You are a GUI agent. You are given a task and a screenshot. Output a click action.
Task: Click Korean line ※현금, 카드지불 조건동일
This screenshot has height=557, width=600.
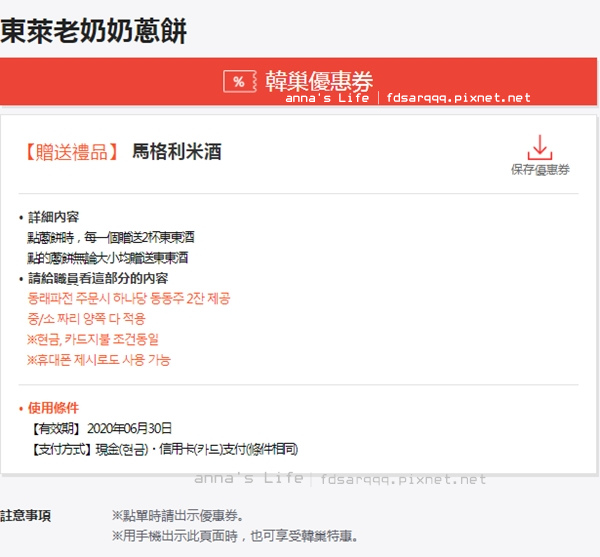(93, 339)
